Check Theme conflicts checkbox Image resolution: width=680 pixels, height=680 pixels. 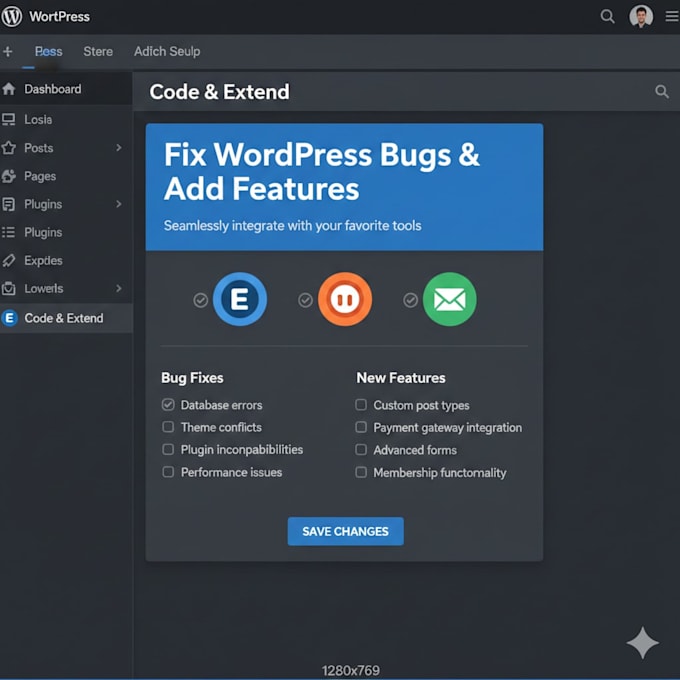[168, 427]
